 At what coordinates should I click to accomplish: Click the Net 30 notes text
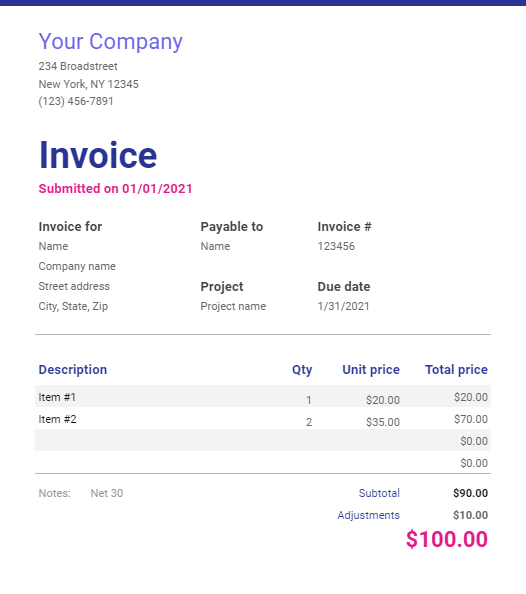[107, 493]
